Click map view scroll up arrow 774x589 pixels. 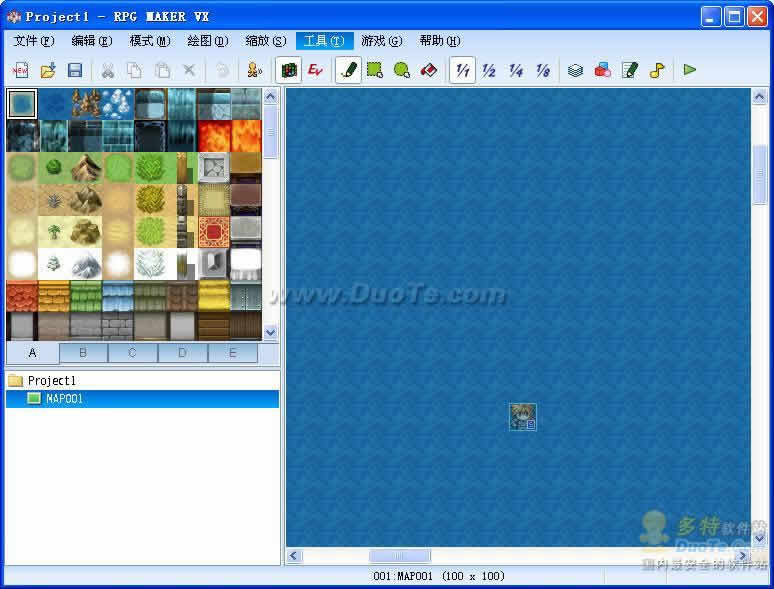(x=759, y=96)
